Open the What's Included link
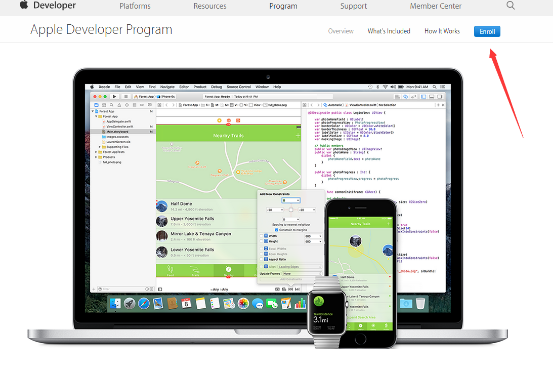The height and width of the screenshot is (373, 553). point(389,31)
